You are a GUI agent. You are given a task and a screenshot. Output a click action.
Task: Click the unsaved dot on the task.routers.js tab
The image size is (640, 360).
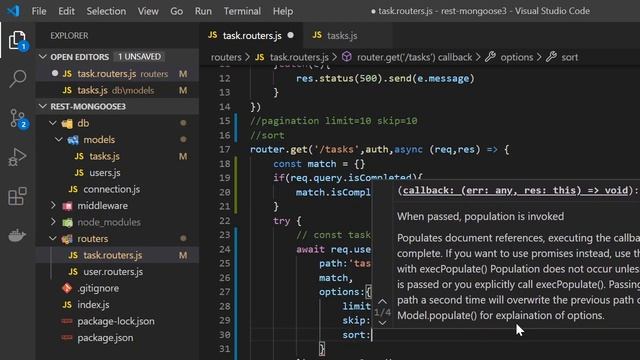291,35
